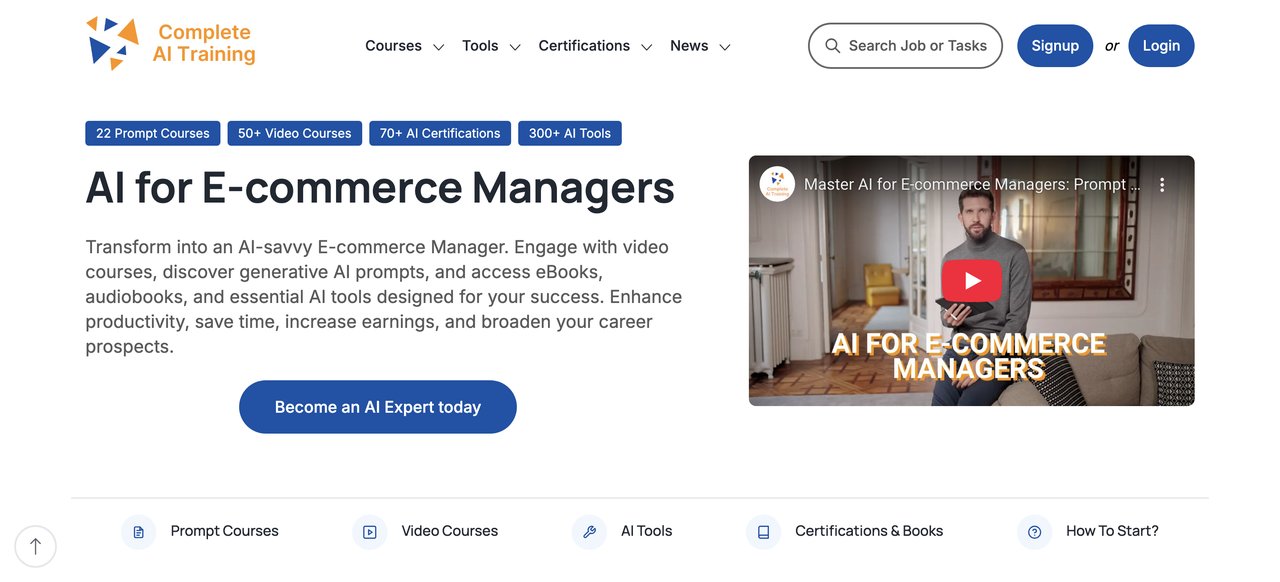Click the AI for E-commerce Managers heading

[x=380, y=187]
